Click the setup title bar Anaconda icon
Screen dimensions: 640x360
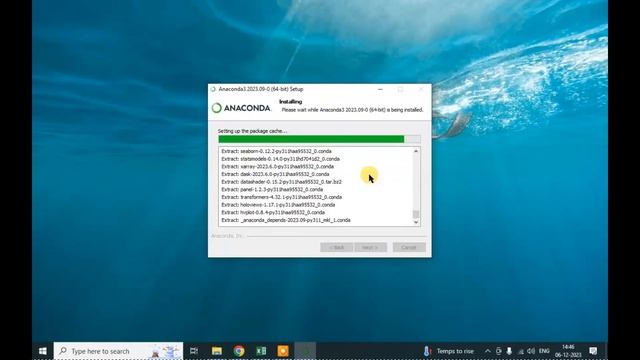click(x=213, y=89)
